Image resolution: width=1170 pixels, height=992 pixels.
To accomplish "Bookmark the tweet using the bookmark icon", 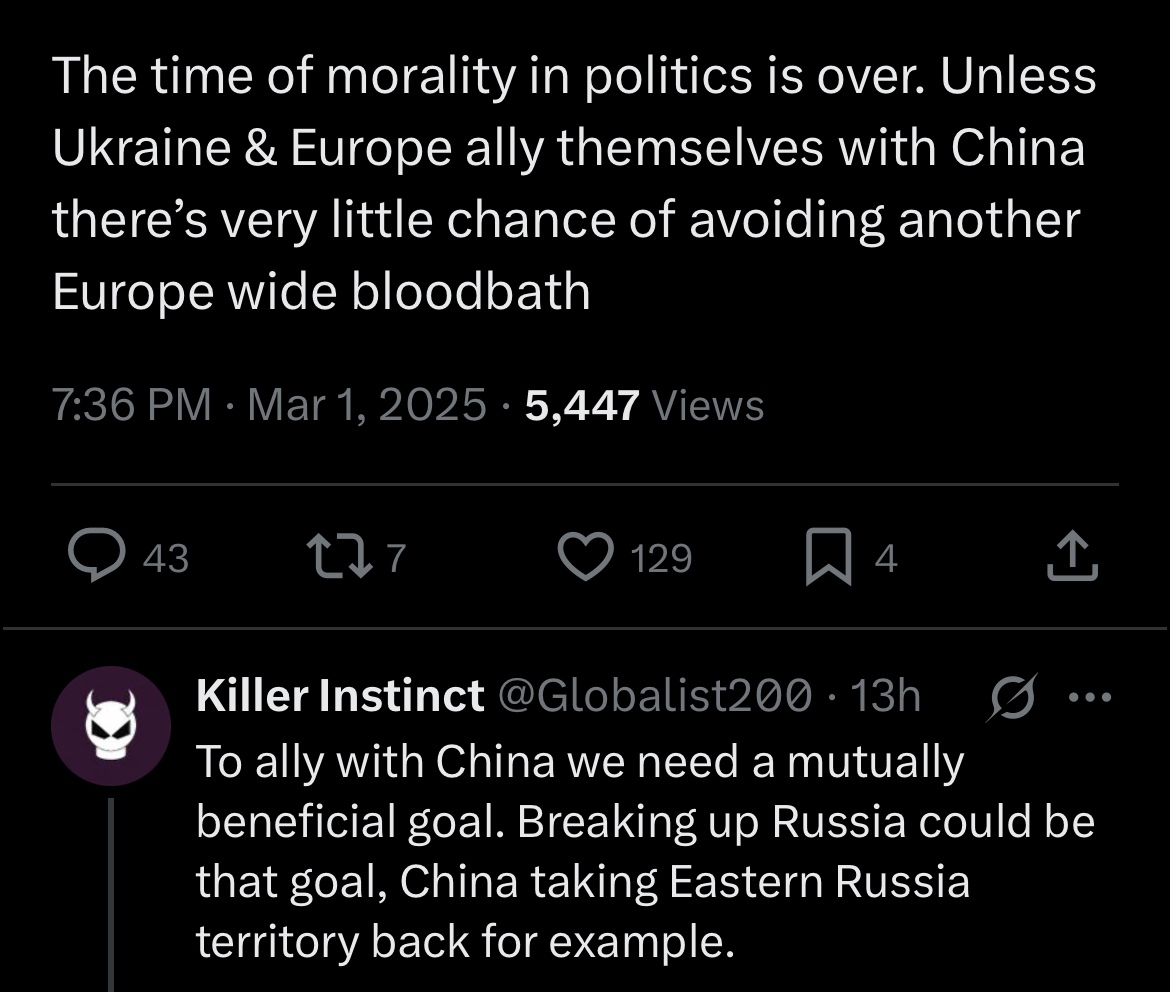I will (828, 558).
